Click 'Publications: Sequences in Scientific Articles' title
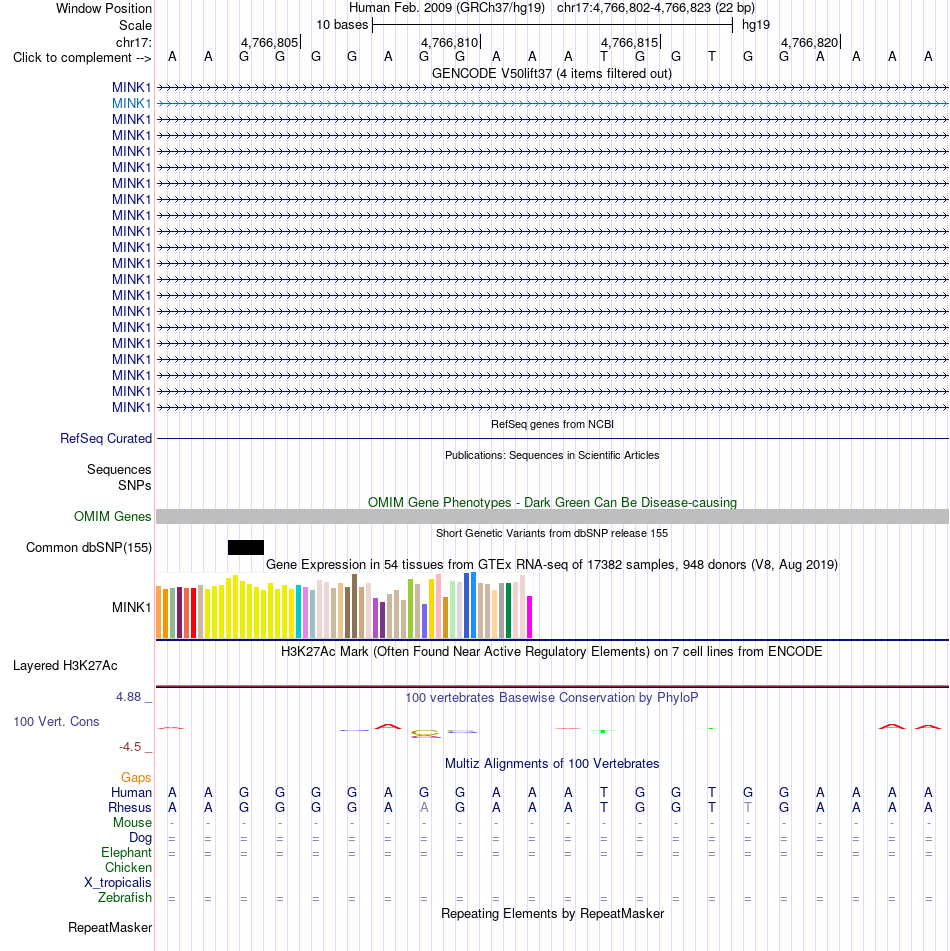The image size is (950, 951). (x=552, y=455)
